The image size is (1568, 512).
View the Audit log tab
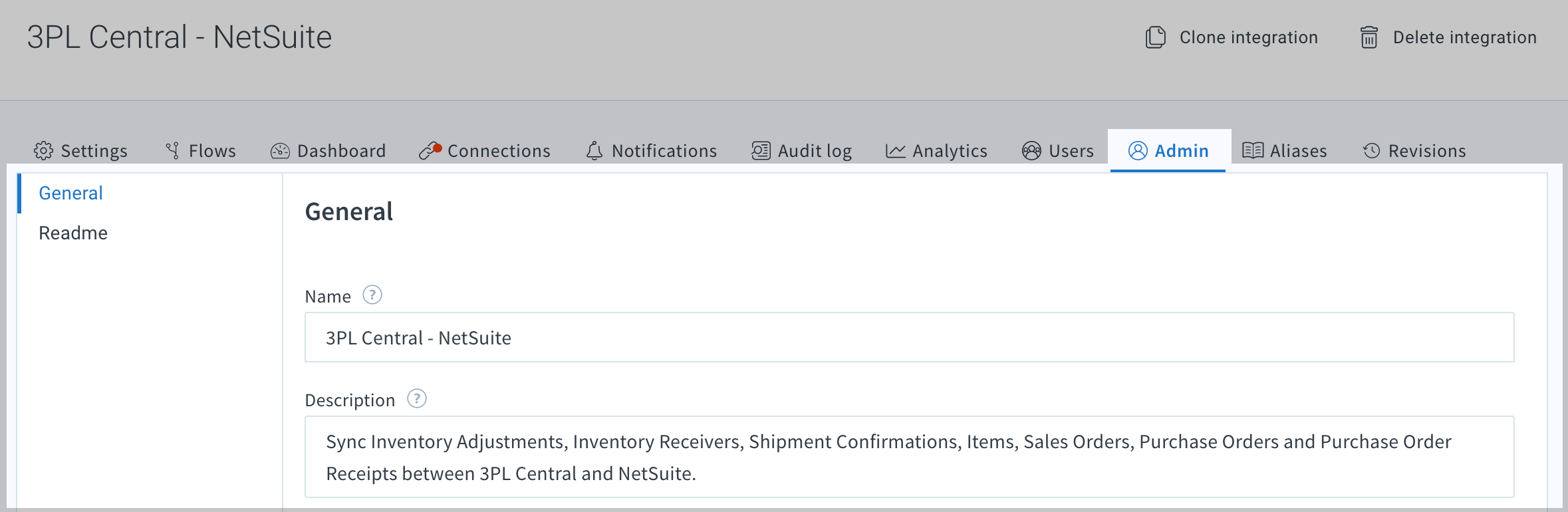point(801,151)
